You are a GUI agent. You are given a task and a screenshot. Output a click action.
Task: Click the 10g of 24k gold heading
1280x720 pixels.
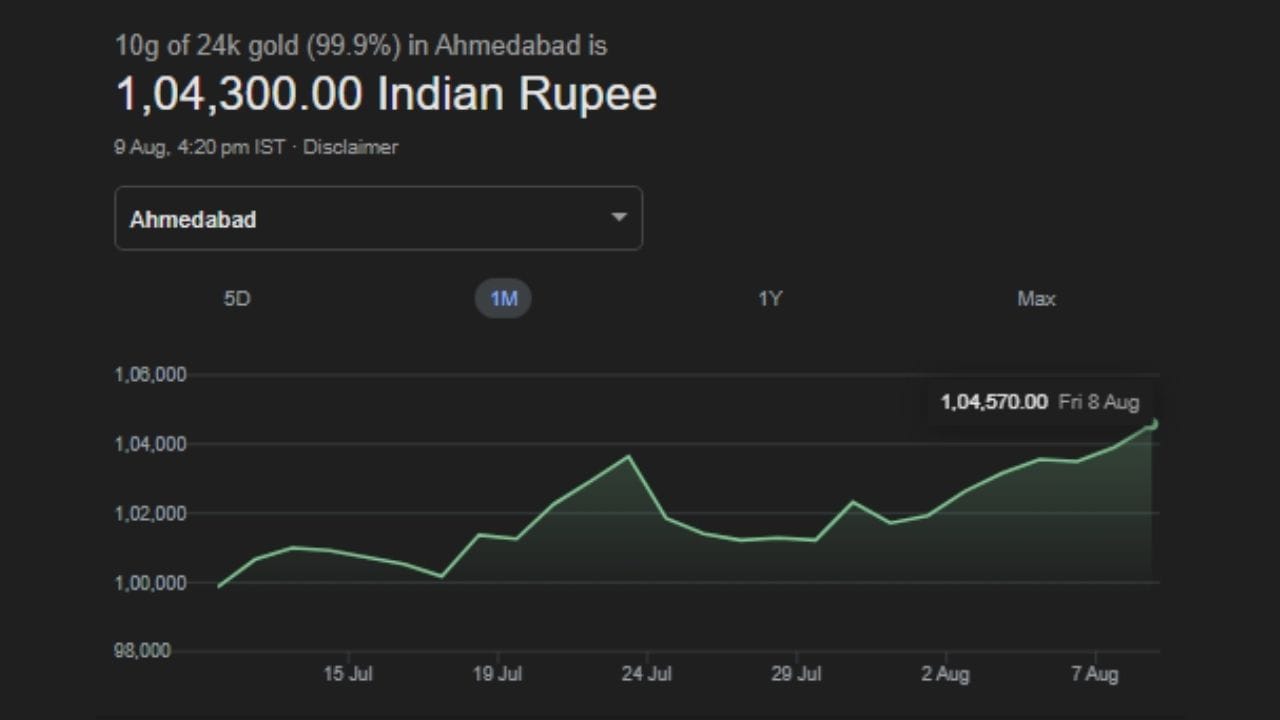361,46
